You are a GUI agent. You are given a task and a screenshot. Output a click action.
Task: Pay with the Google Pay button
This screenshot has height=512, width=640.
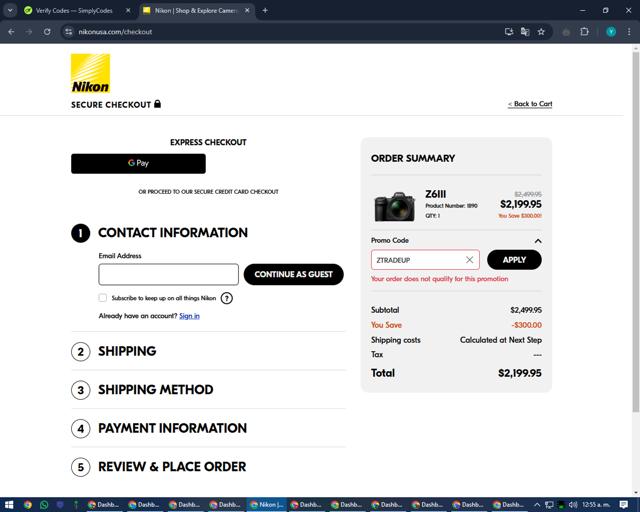pos(138,163)
